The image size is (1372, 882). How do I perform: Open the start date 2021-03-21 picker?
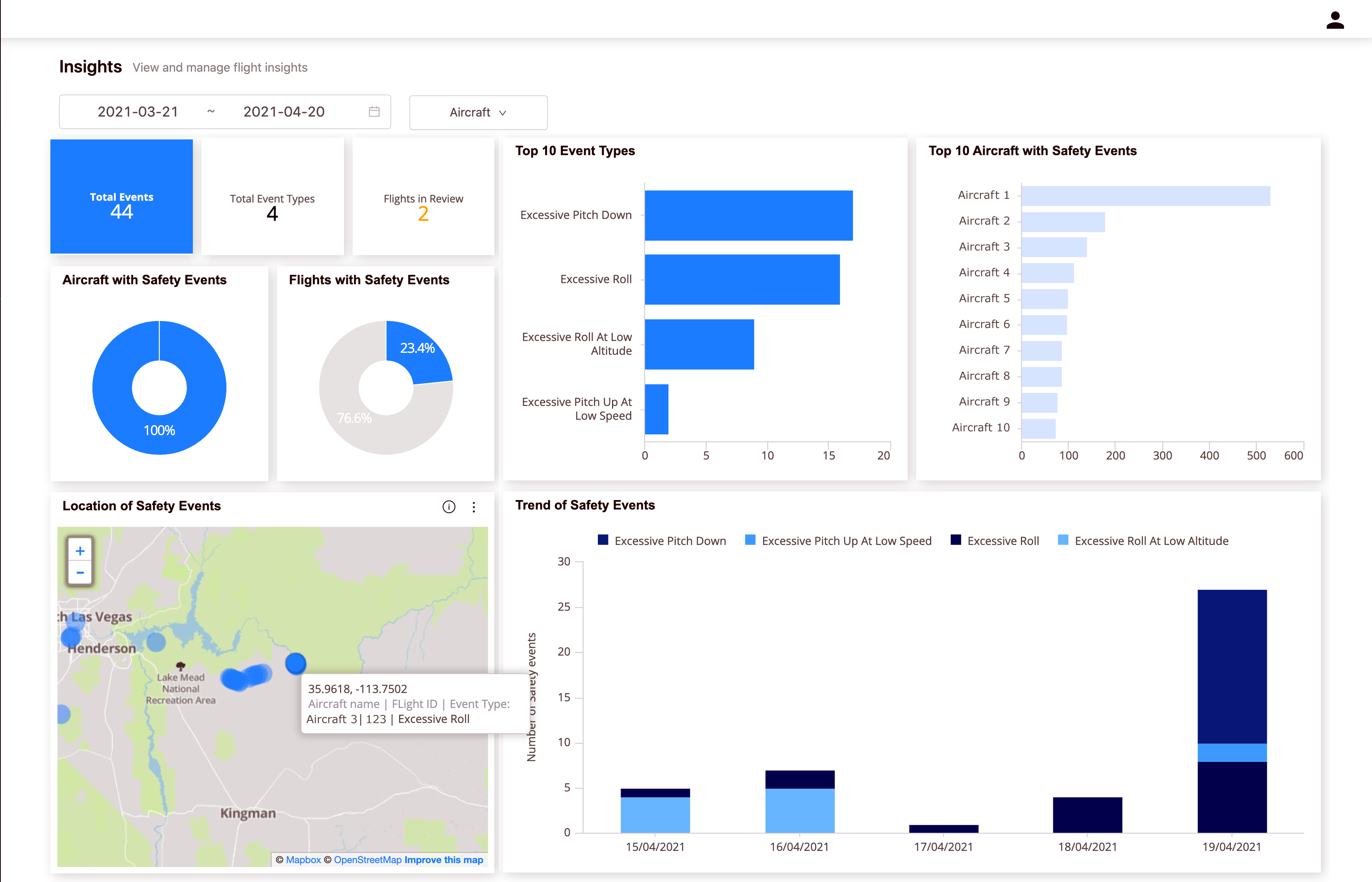pos(138,112)
